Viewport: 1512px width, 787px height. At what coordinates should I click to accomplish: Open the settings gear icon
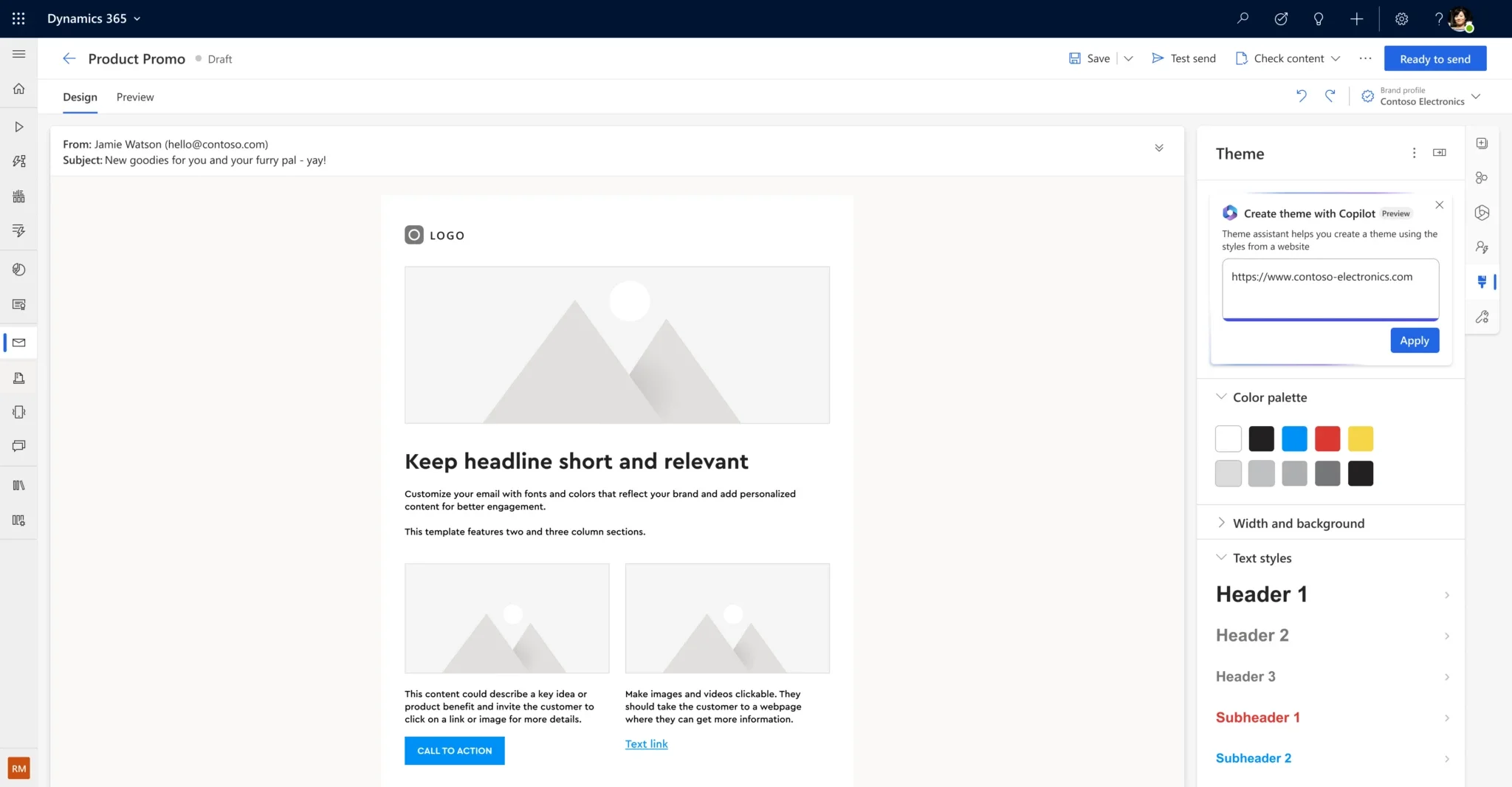pos(1401,18)
